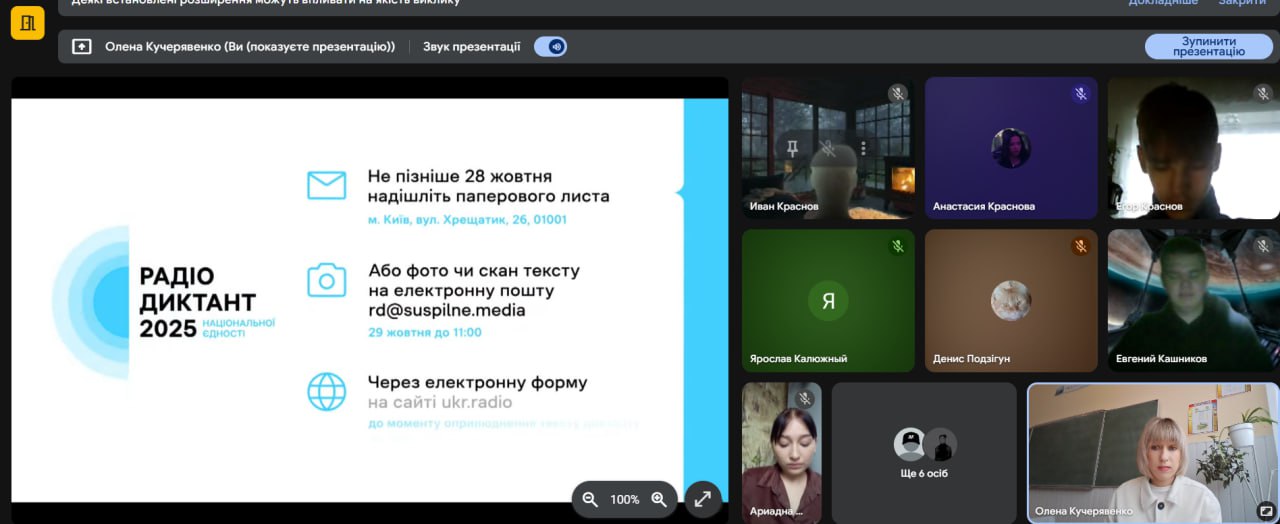Click the presentation screen icon beside Олена Кучерявенко
This screenshot has width=1280, height=524.
(82, 46)
